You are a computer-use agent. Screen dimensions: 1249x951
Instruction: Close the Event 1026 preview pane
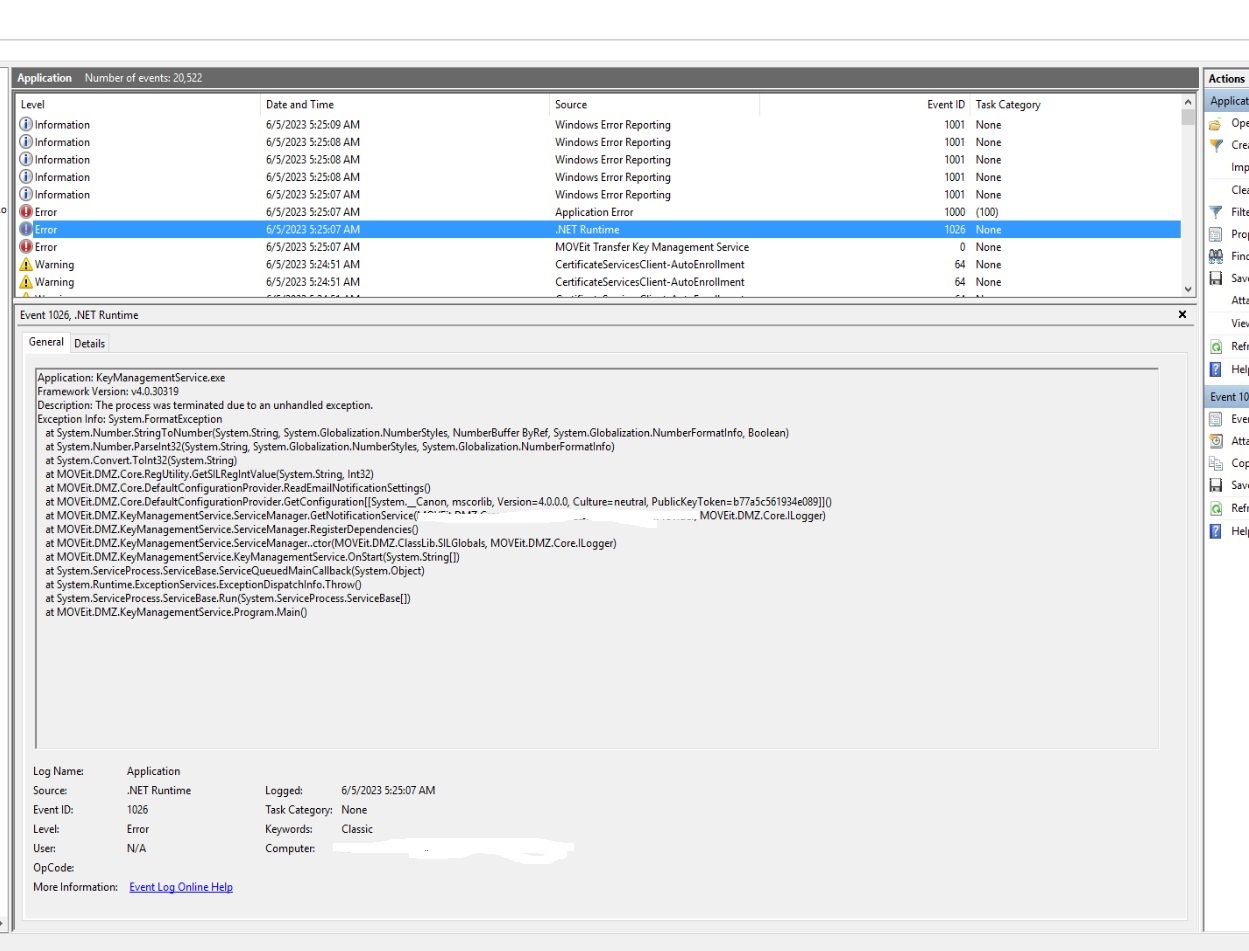(1182, 314)
